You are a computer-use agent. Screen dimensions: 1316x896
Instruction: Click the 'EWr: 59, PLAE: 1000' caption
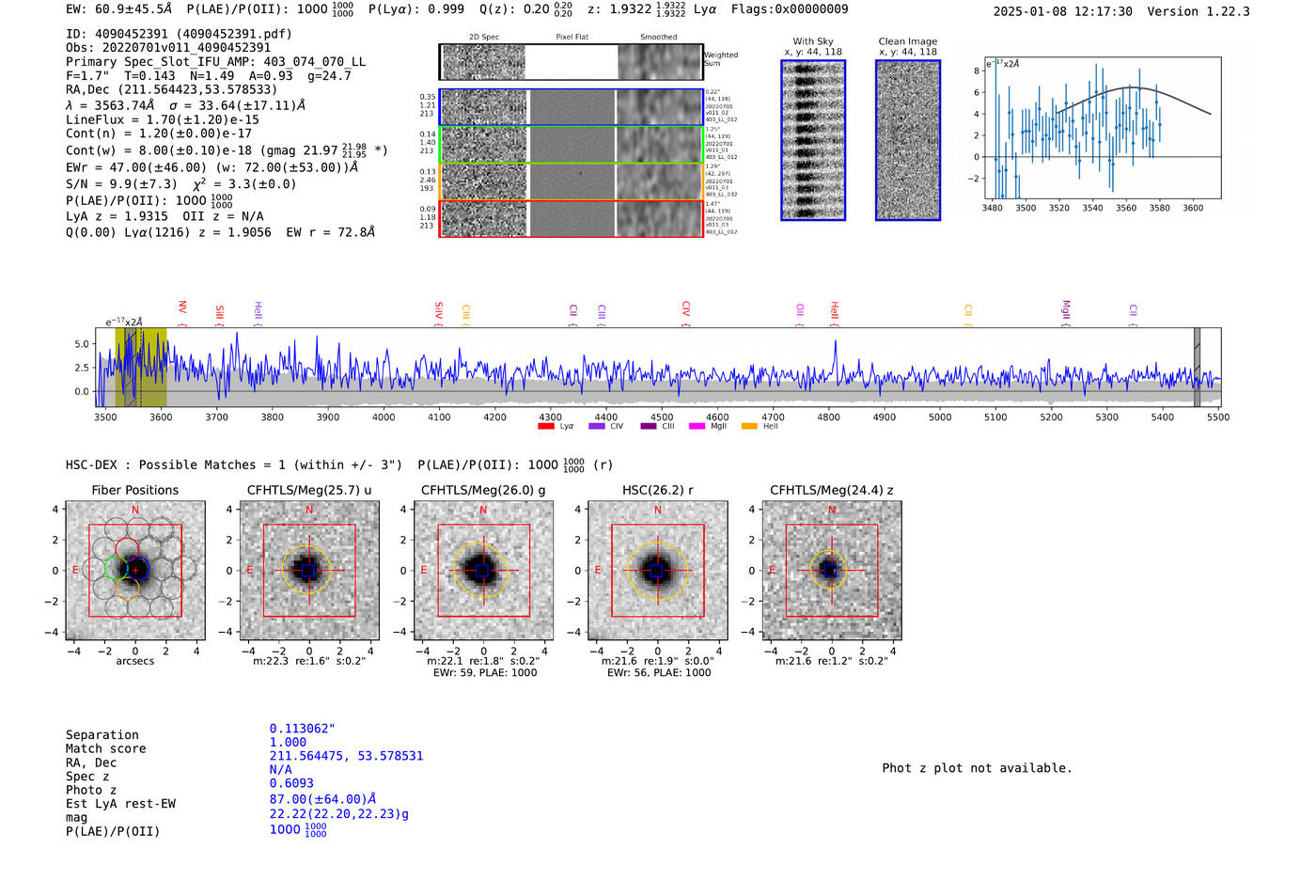484,672
